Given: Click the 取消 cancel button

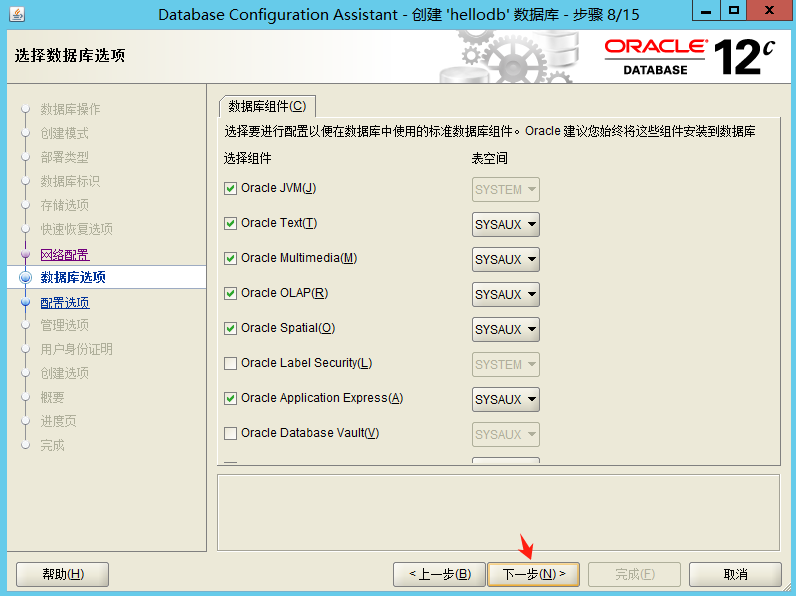Looking at the screenshot, I should tap(735, 574).
